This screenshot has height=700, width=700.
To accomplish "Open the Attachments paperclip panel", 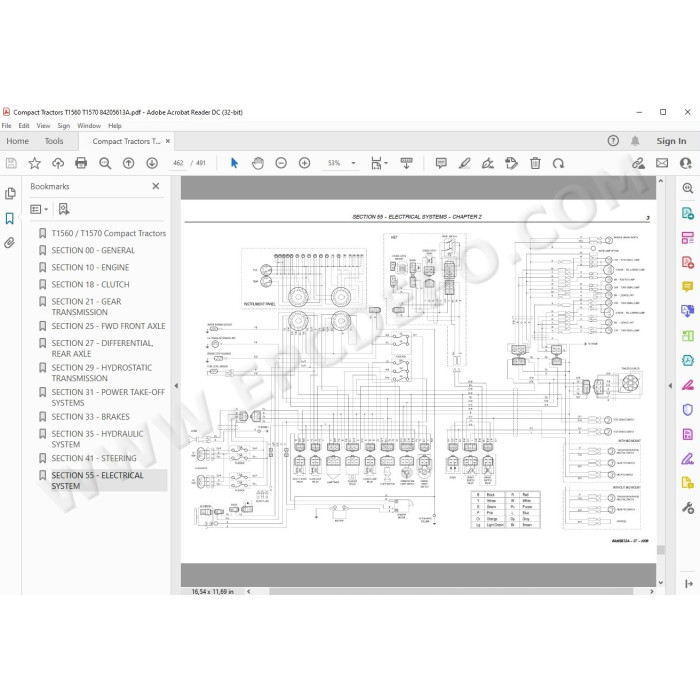I will [x=10, y=243].
